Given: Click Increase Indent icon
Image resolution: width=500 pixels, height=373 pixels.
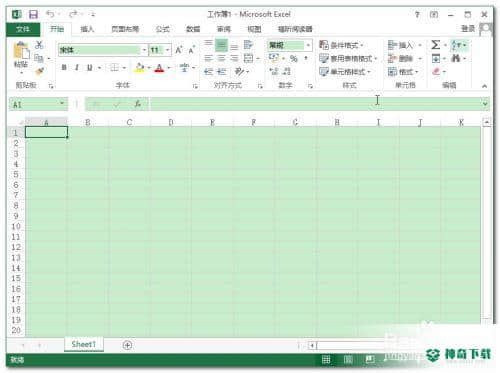Looking at the screenshot, I should click(221, 71).
